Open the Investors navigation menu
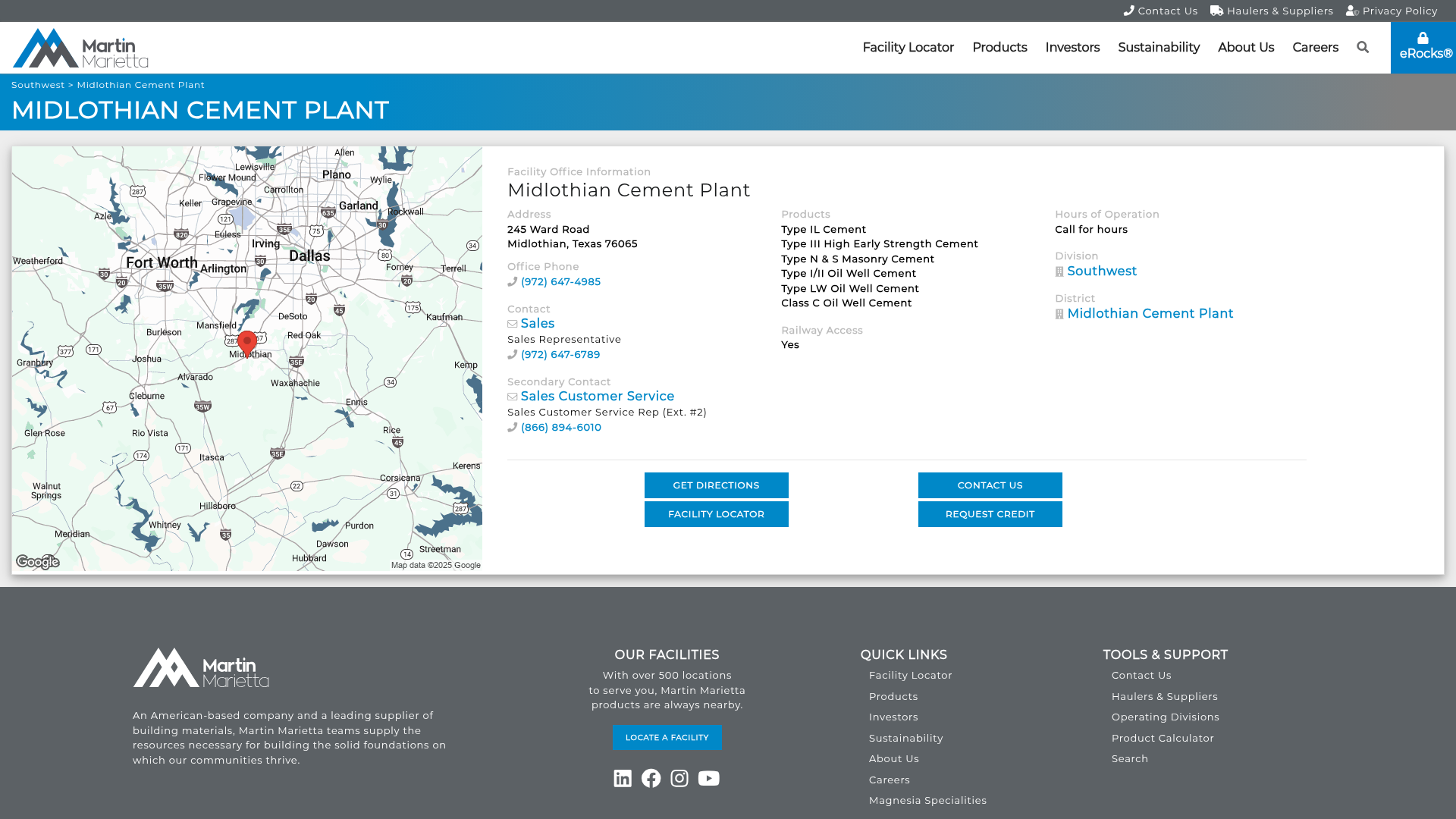The image size is (1456, 819). coord(1072,47)
